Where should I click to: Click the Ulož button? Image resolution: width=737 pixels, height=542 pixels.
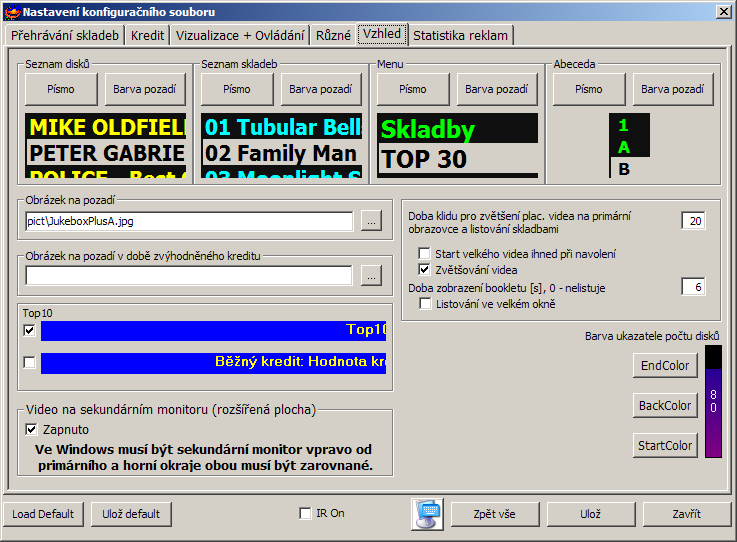point(591,514)
